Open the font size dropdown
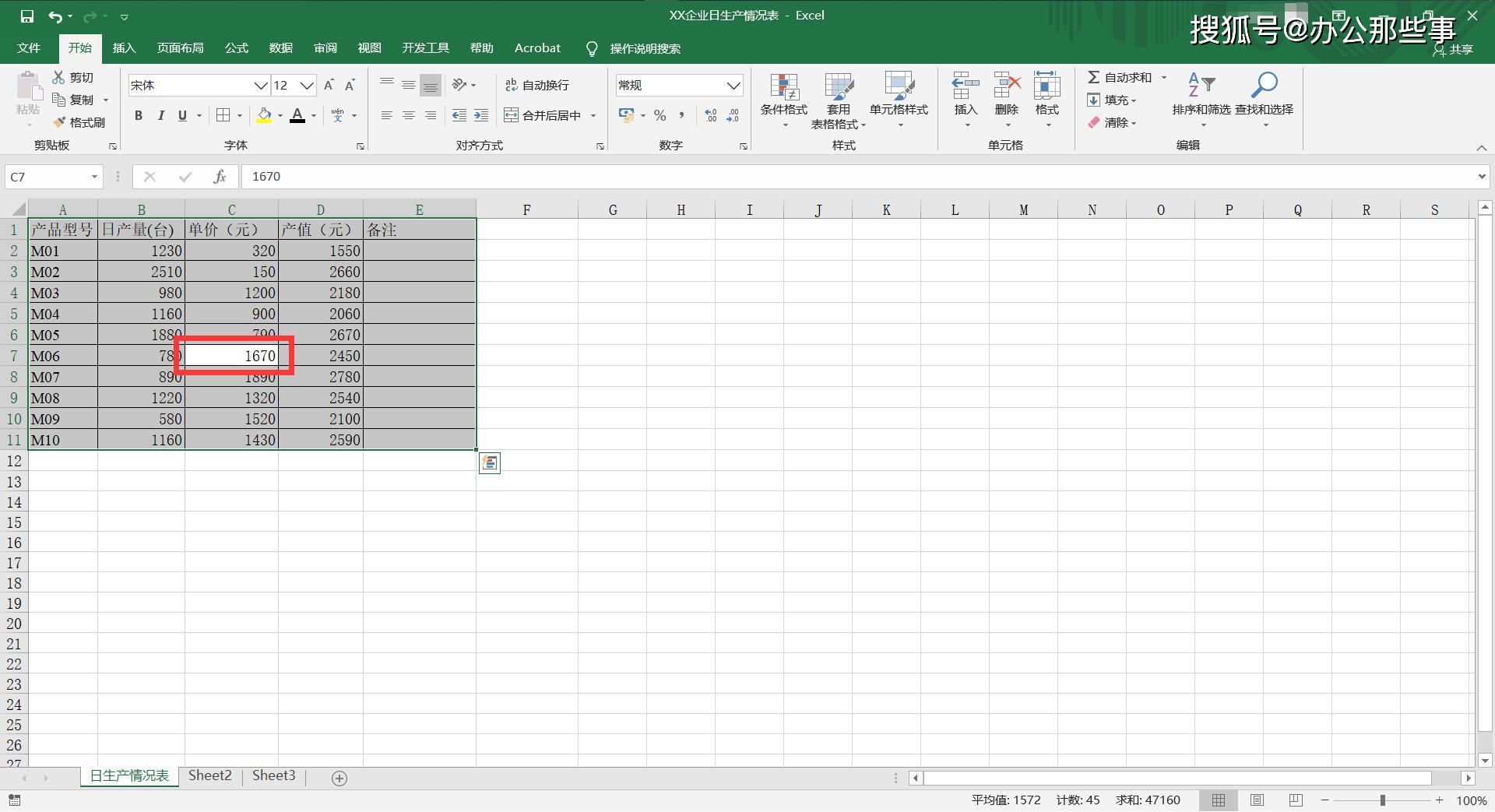The height and width of the screenshot is (812, 1495). (307, 85)
